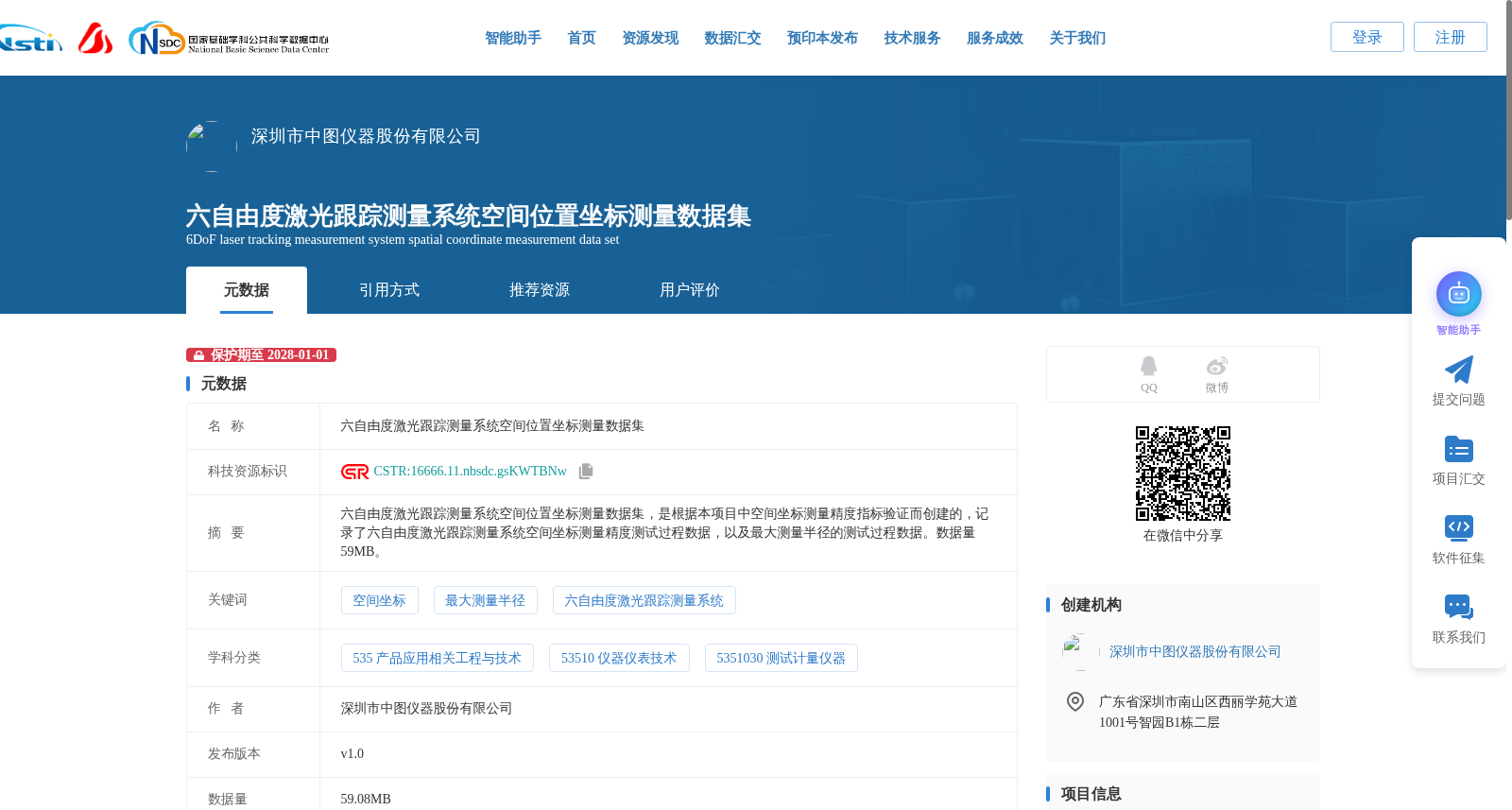Viewport: 1512px width, 810px height.
Task: Click the NSTL logo in header
Action: pyautogui.click(x=30, y=39)
